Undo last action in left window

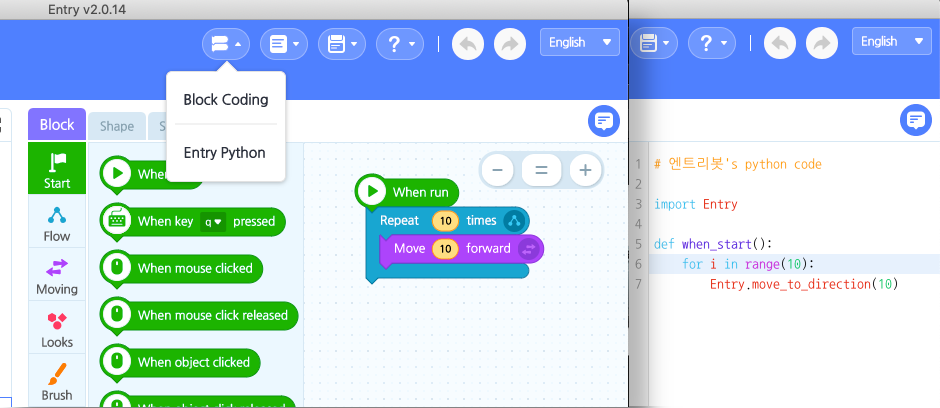(x=468, y=44)
